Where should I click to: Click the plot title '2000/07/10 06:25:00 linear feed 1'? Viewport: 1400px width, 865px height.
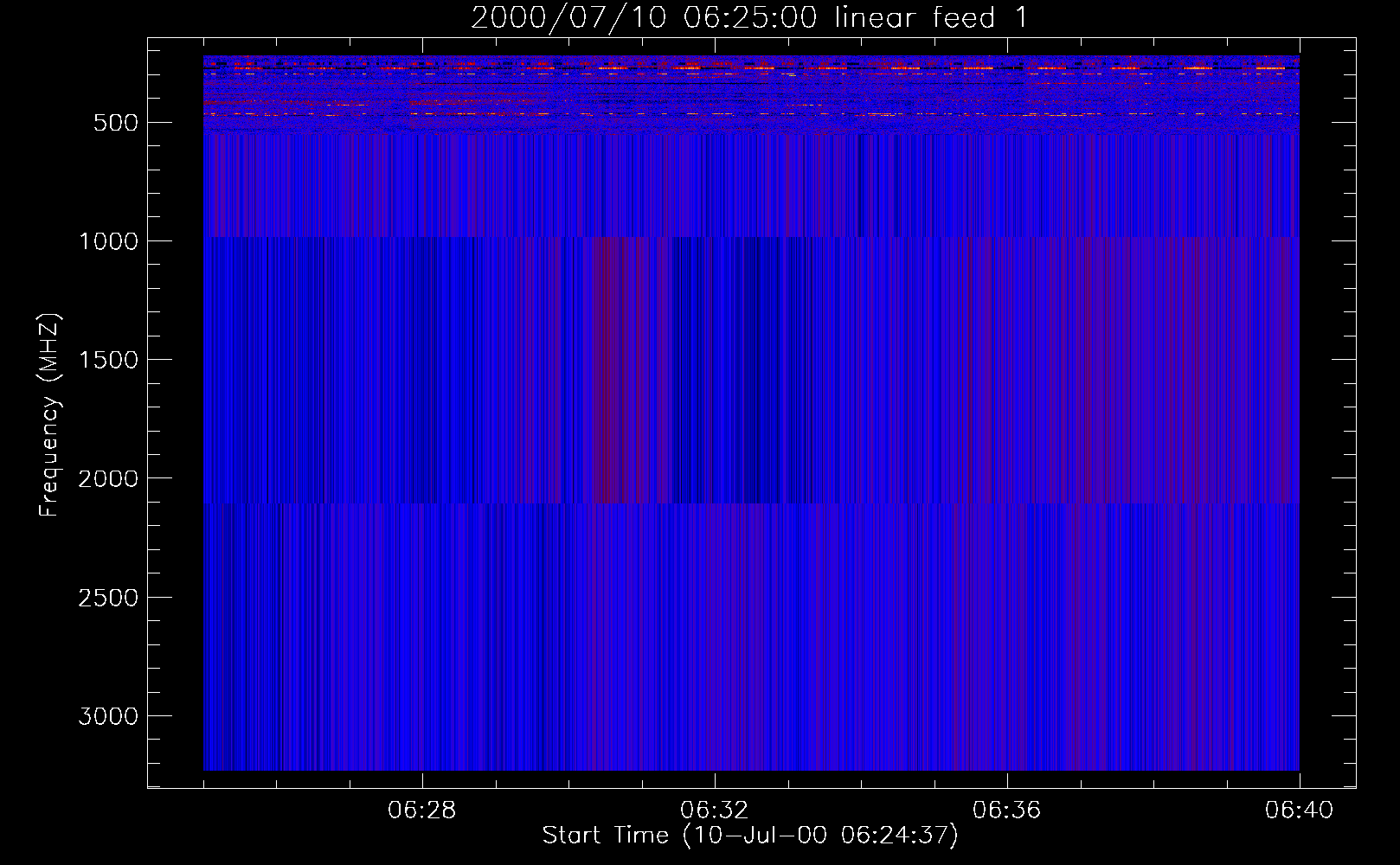point(749,17)
